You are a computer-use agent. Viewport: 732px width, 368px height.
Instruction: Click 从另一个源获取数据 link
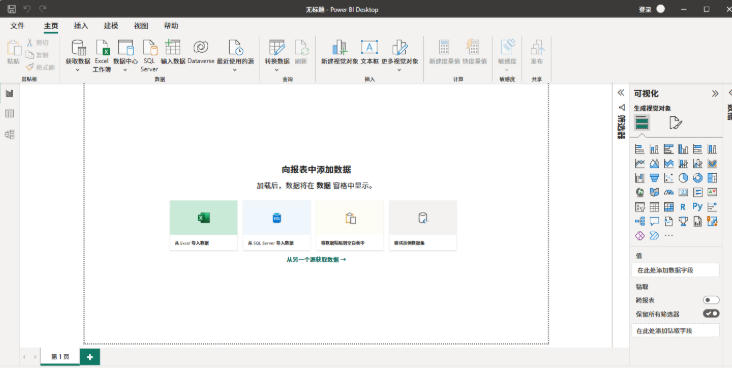tap(316, 260)
